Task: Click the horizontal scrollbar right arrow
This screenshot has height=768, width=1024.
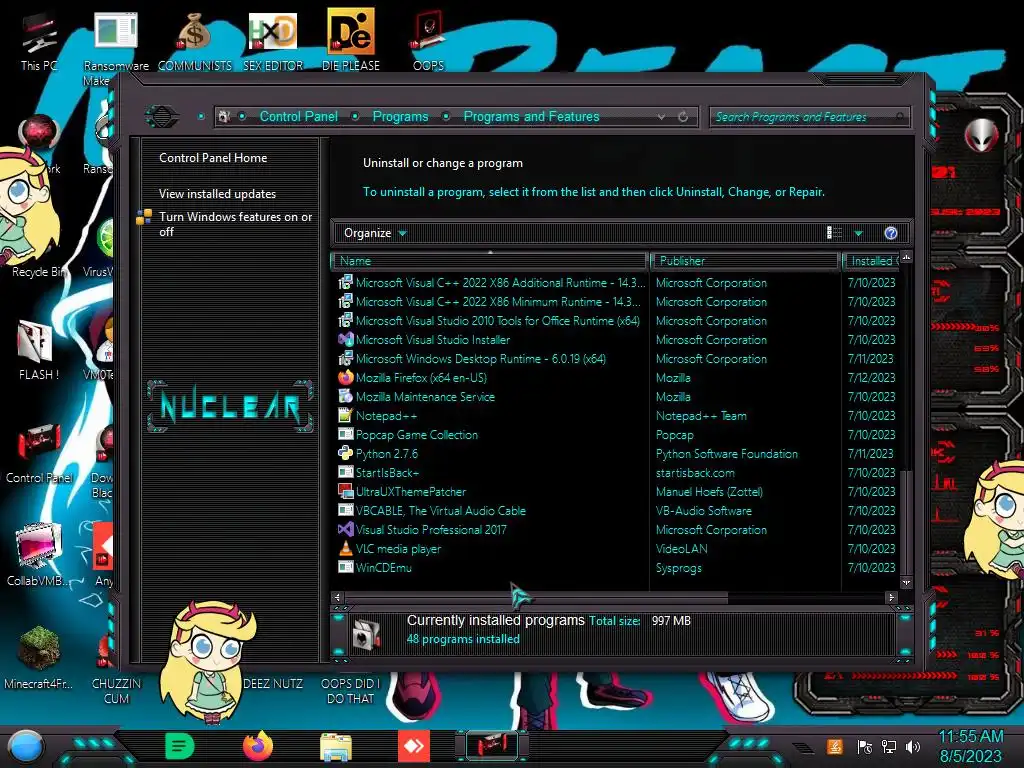Action: [x=891, y=597]
